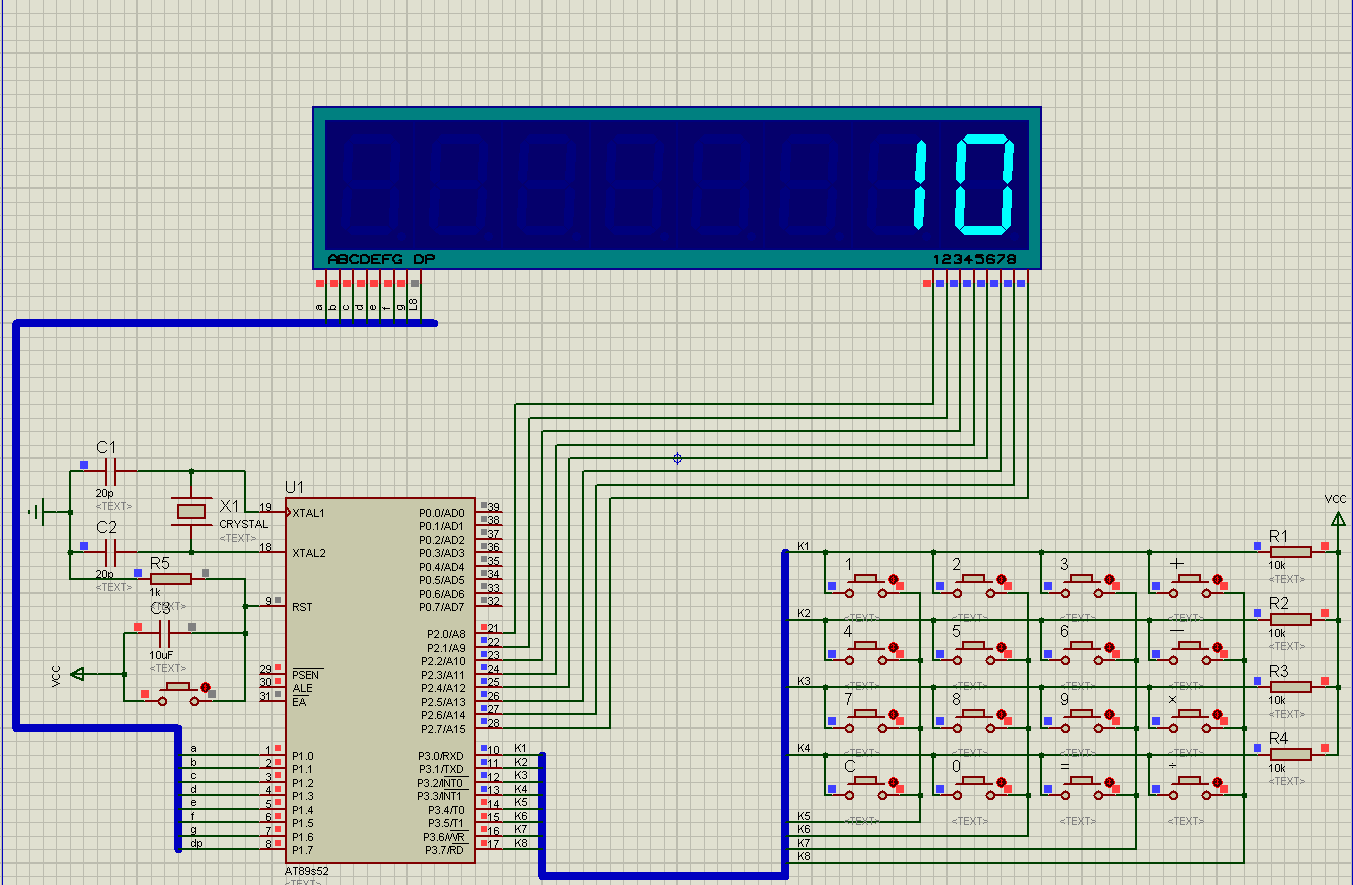Click the P0.0/AD0 pin label
1353x885 pixels.
pyautogui.click(x=442, y=513)
